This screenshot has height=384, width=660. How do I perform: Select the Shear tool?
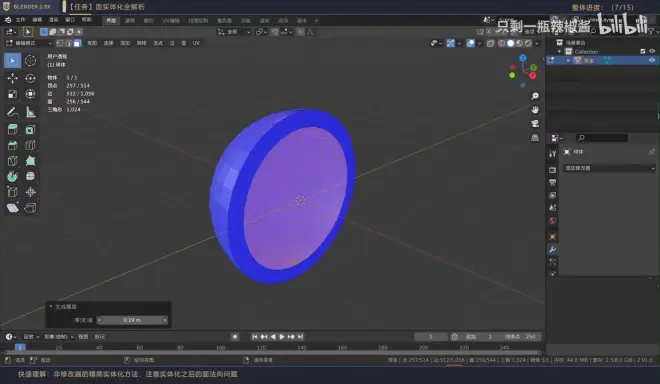click(13, 208)
